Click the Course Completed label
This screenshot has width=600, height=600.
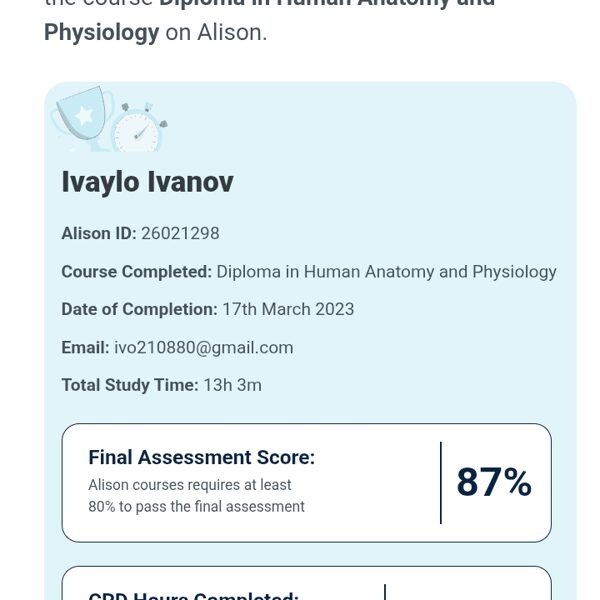136,272
